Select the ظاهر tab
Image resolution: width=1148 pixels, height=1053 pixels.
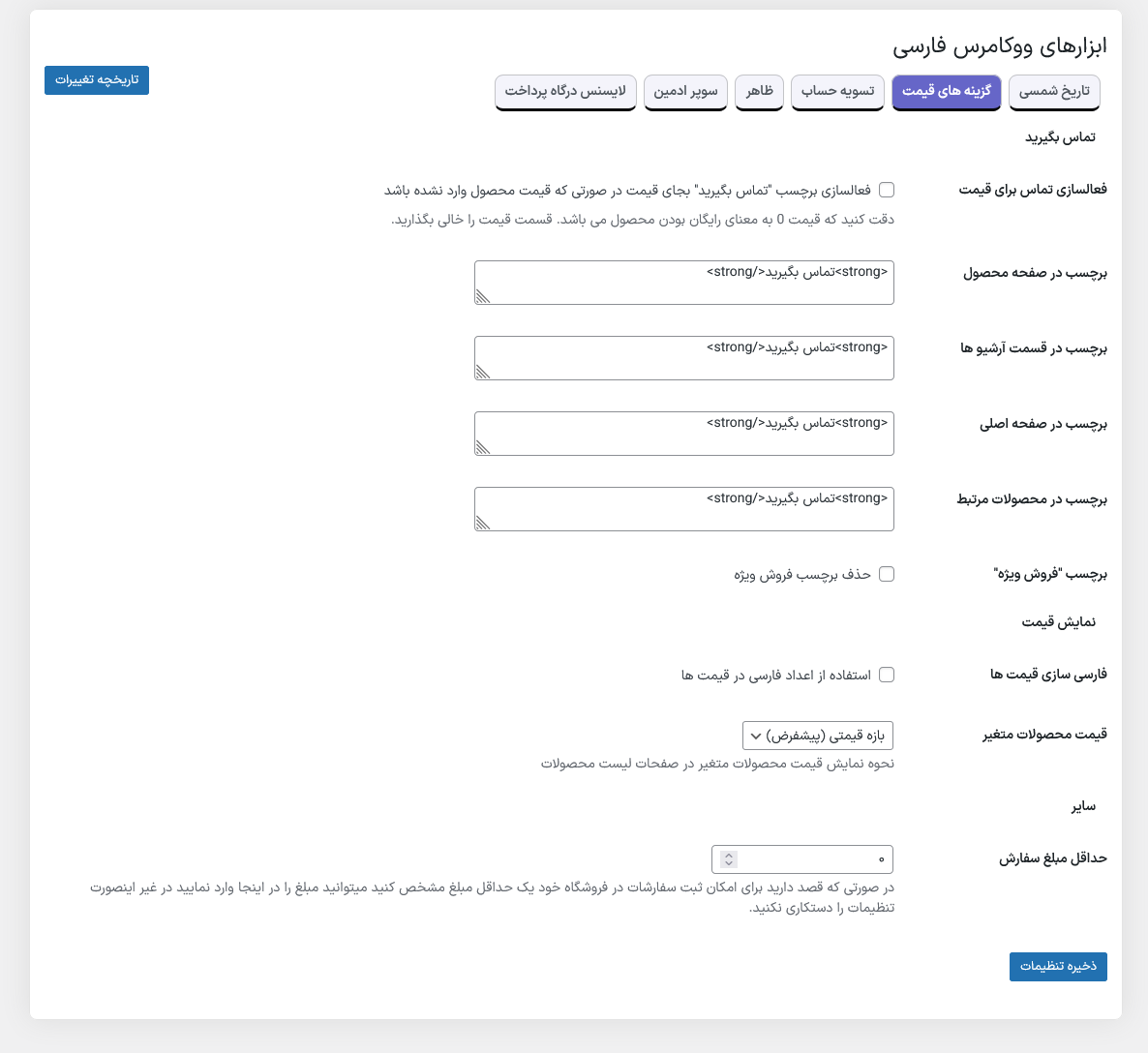(759, 92)
